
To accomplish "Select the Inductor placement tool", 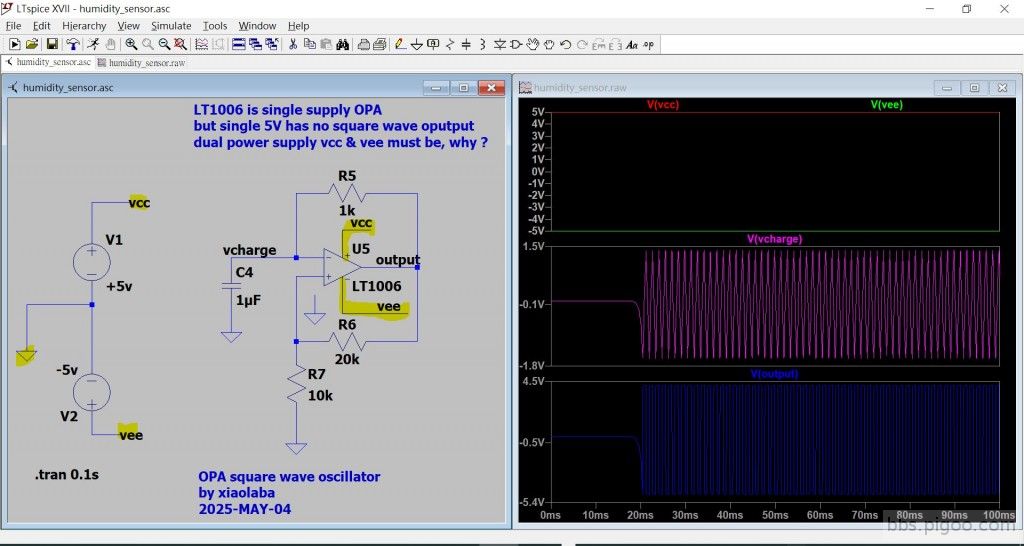I will pos(483,44).
